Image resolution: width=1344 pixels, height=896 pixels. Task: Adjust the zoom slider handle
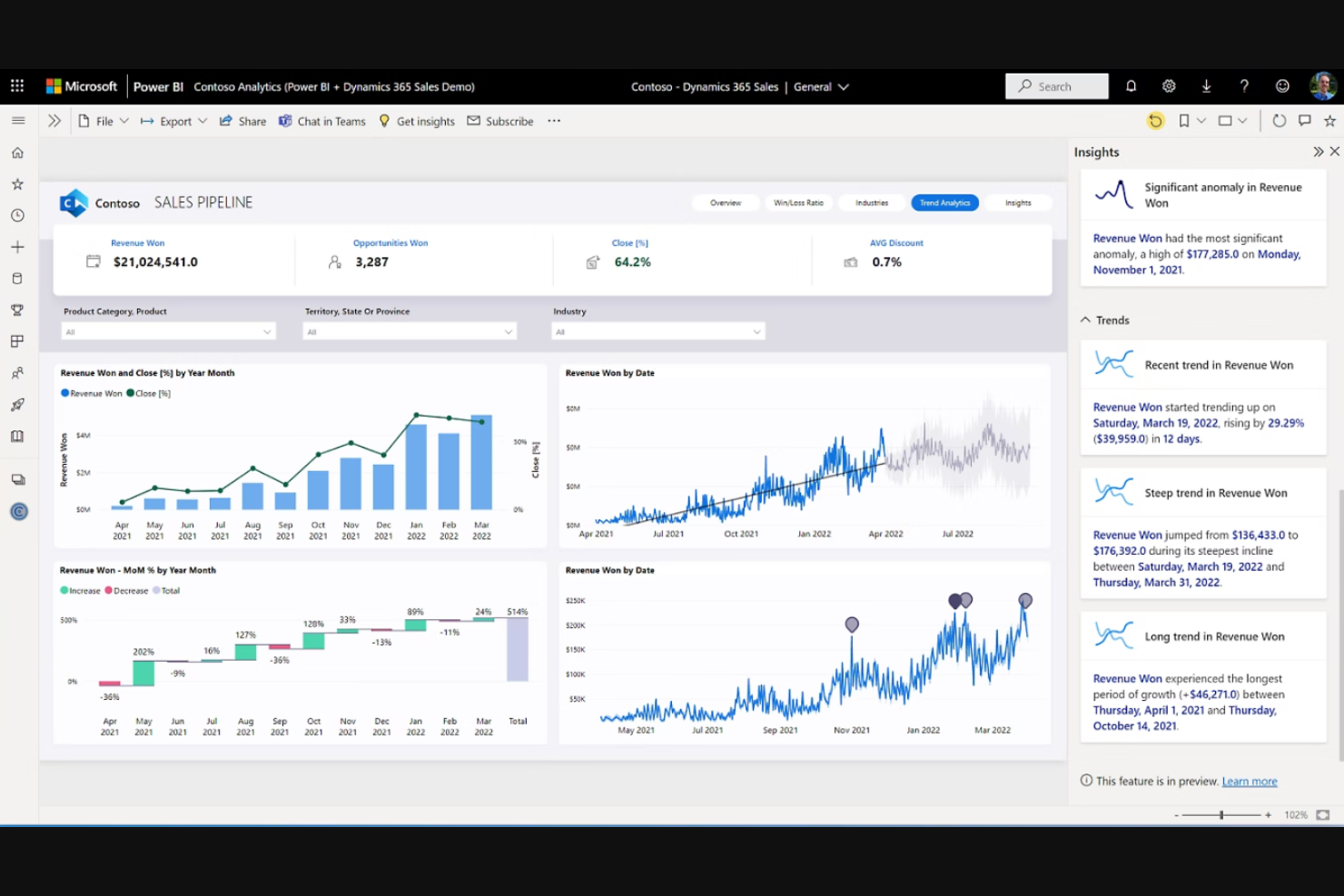[1221, 815]
